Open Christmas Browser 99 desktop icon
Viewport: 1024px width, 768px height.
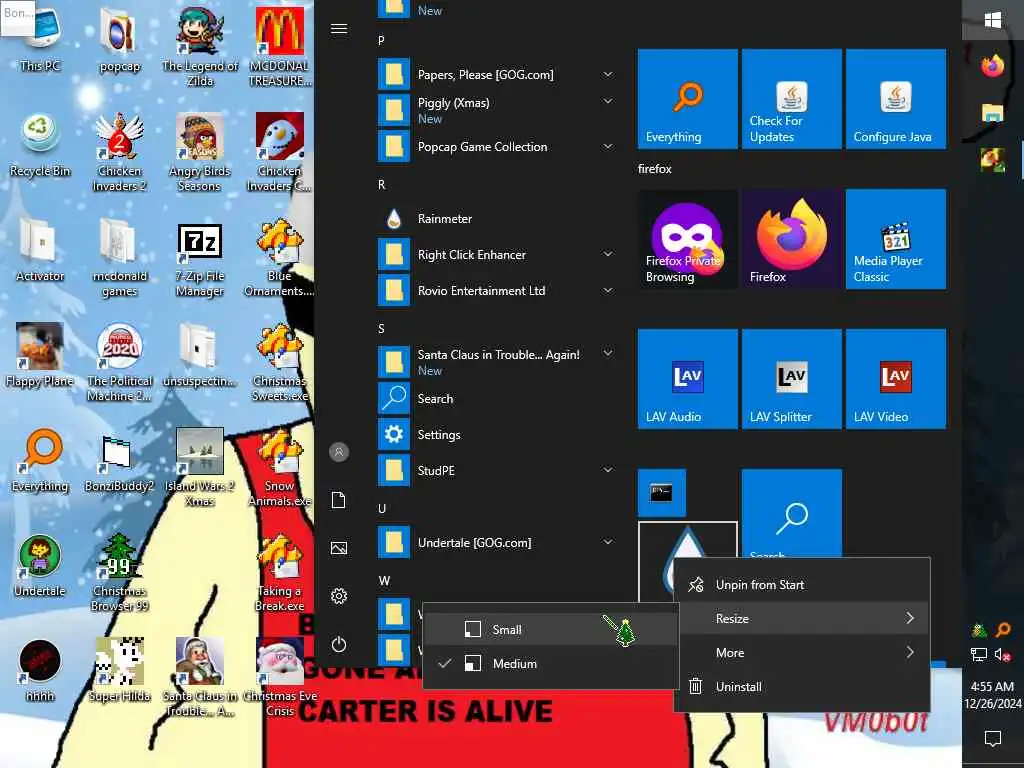click(120, 573)
